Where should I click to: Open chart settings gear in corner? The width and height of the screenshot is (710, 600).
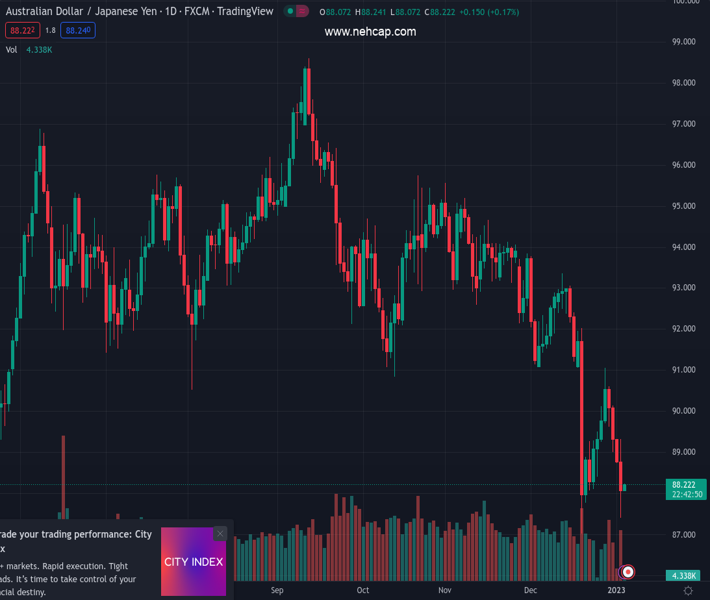point(688,591)
